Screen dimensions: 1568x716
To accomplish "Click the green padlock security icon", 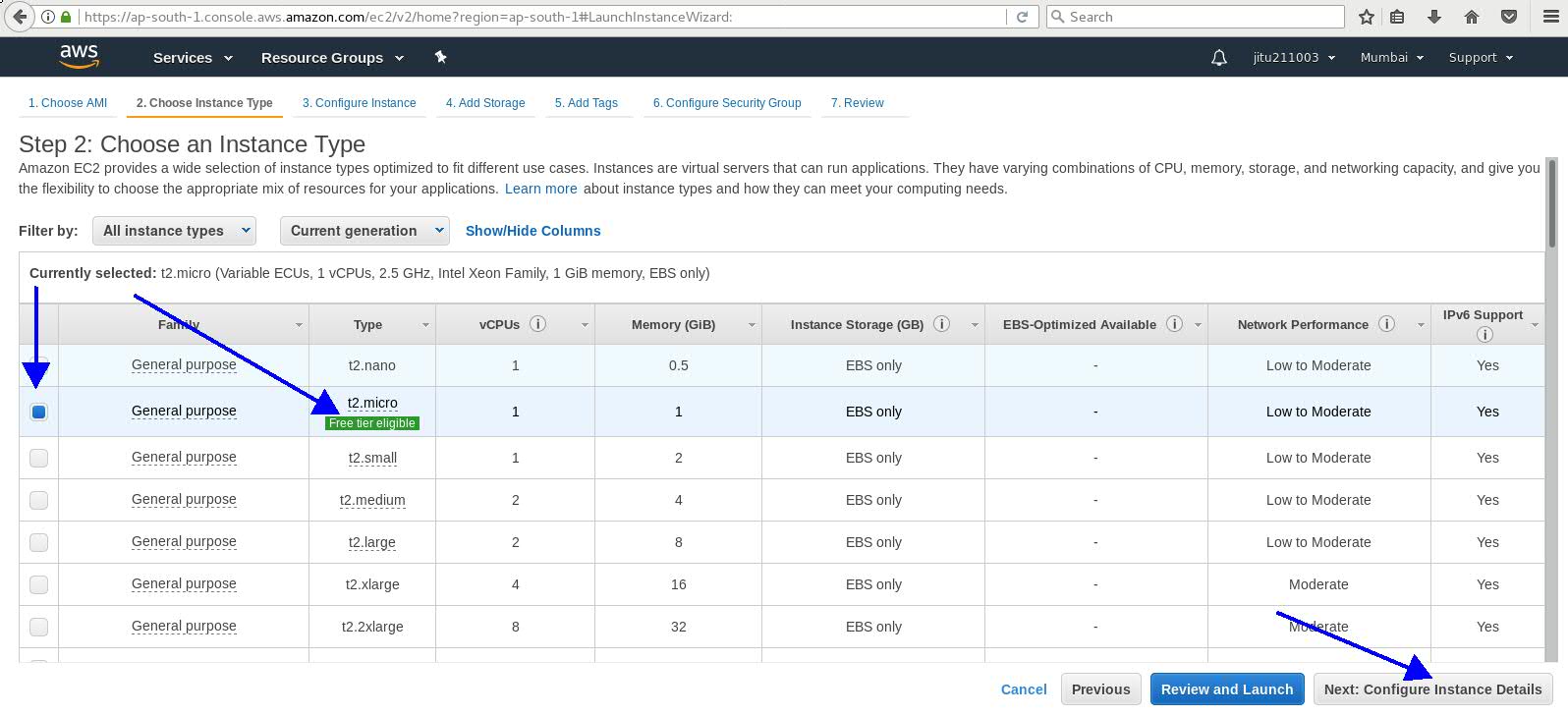I will tap(66, 17).
